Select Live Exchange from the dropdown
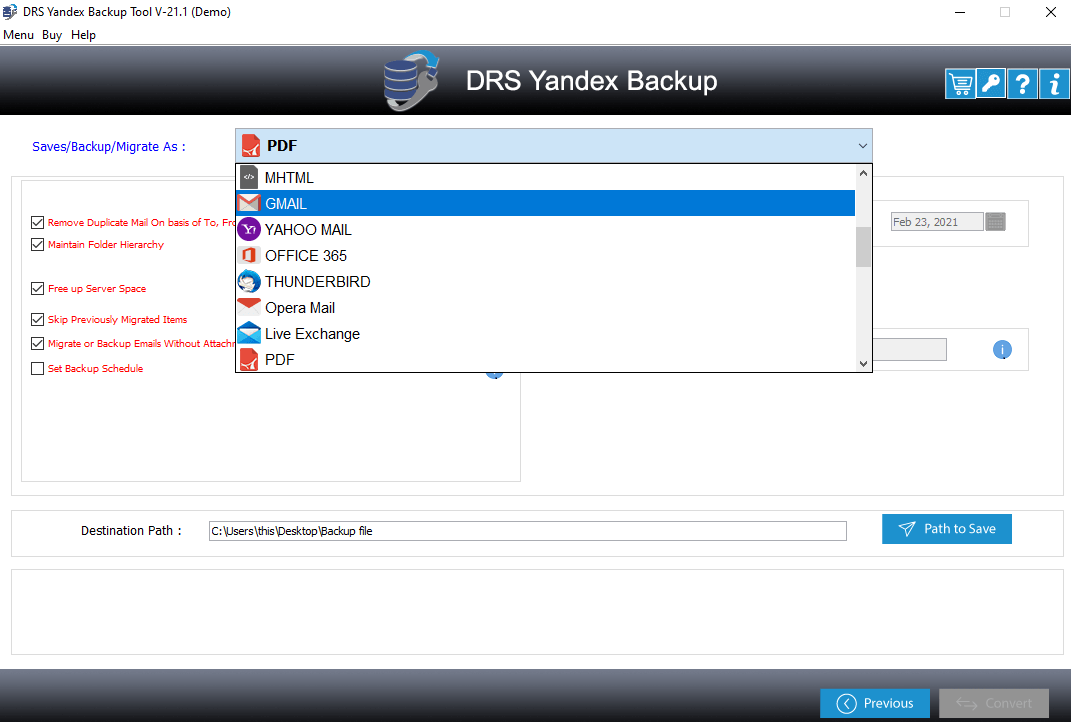This screenshot has width=1071, height=722. pyautogui.click(x=546, y=333)
